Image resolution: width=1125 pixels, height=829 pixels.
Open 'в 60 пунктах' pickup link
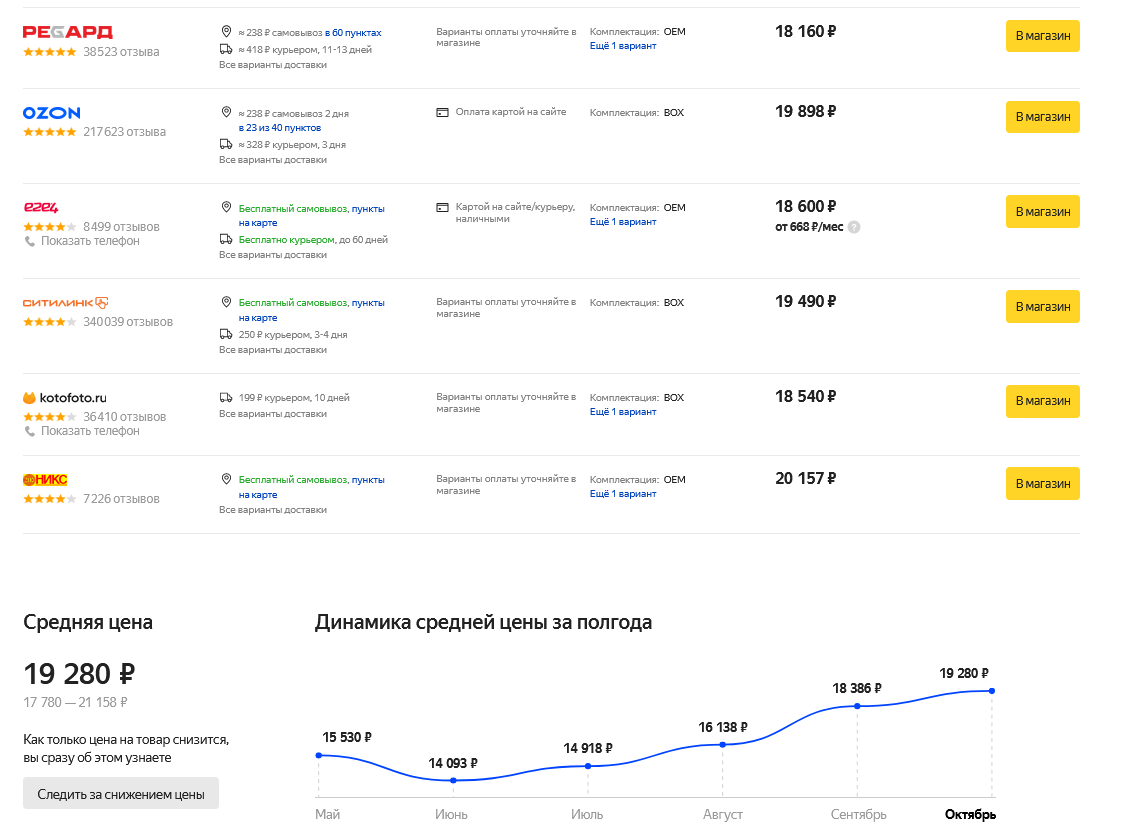click(353, 33)
